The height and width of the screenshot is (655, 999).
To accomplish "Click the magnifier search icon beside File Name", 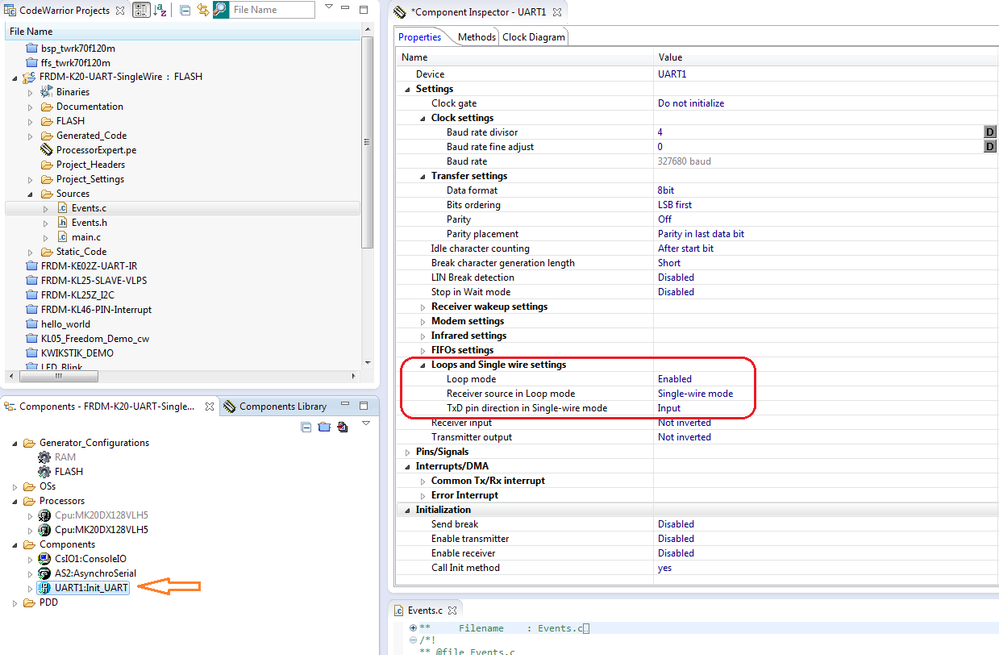I will pos(220,9).
